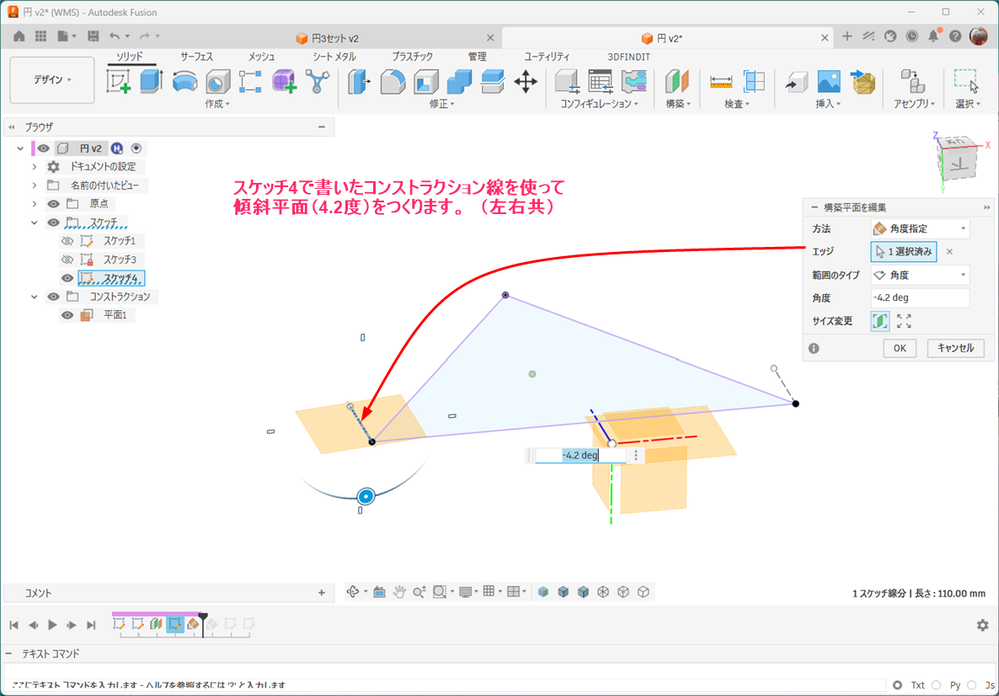The width and height of the screenshot is (999, 696).
Task: Open the notifications bell
Action: (933, 37)
